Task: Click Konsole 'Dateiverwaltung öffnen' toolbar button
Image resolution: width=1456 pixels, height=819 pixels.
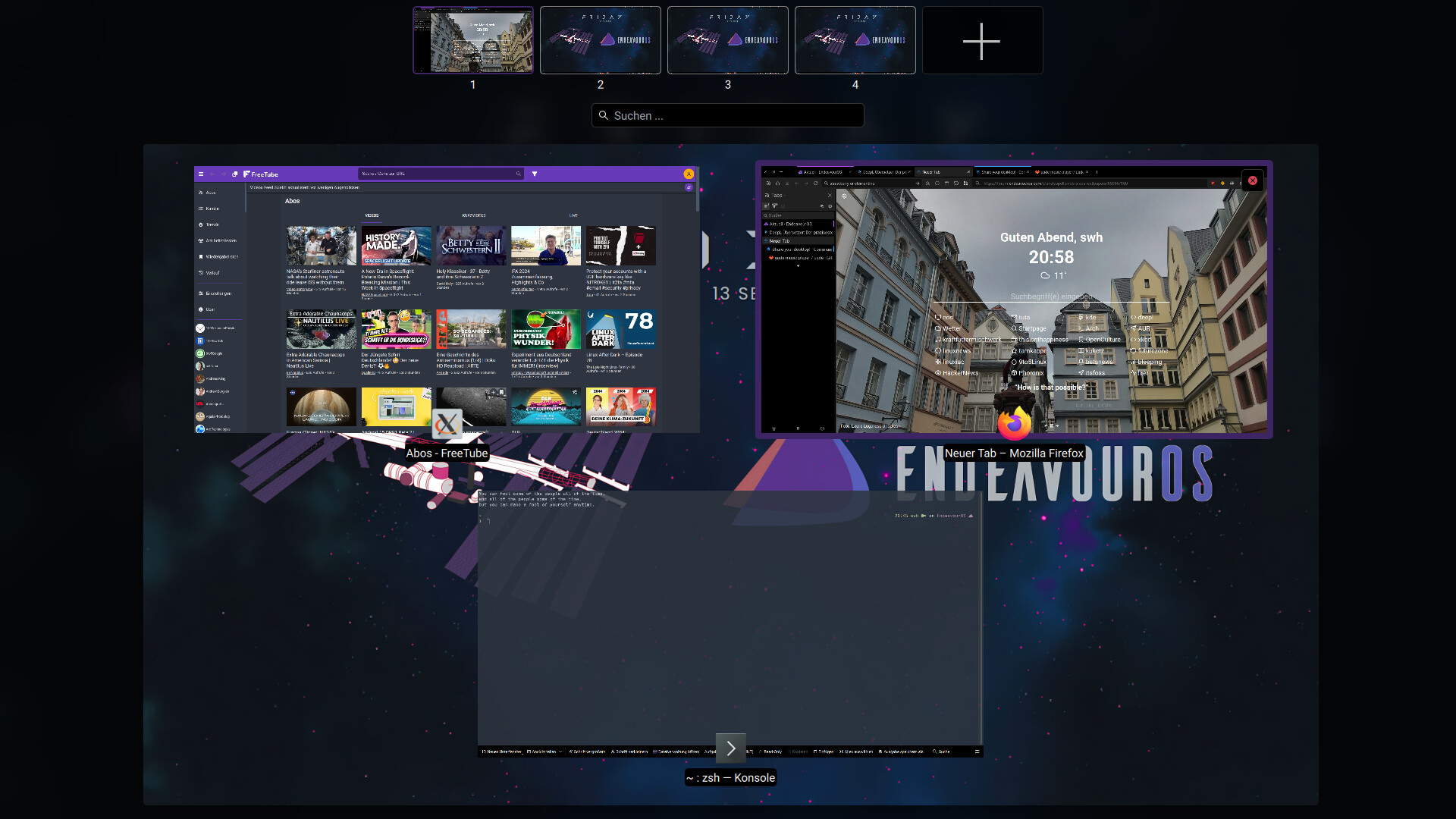Action: pyautogui.click(x=676, y=752)
